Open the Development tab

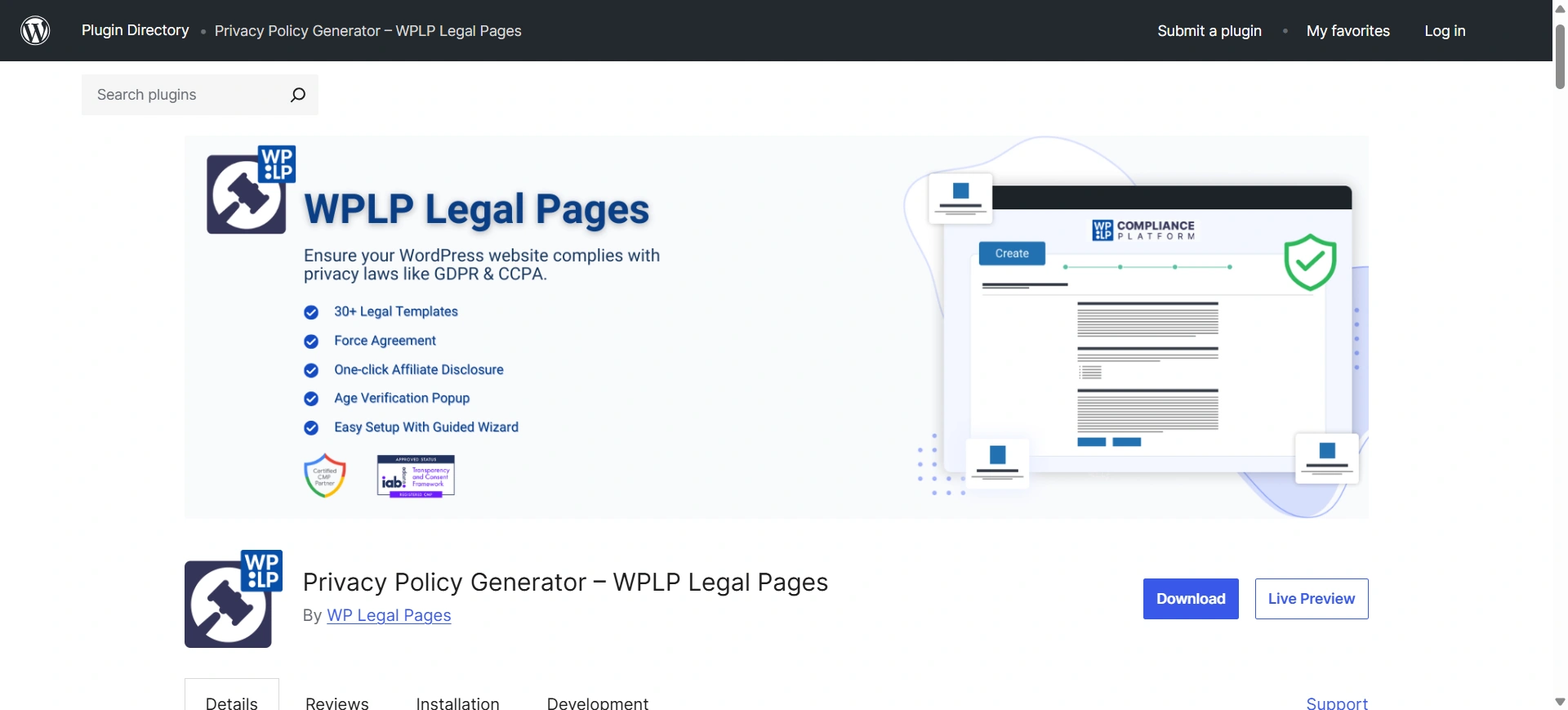(x=598, y=703)
